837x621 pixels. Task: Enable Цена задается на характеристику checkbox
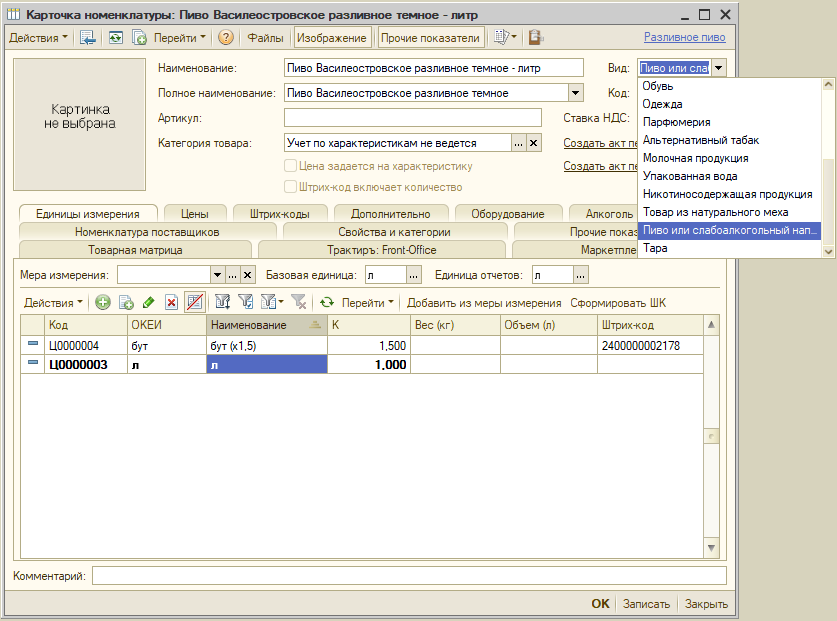pyautogui.click(x=291, y=167)
